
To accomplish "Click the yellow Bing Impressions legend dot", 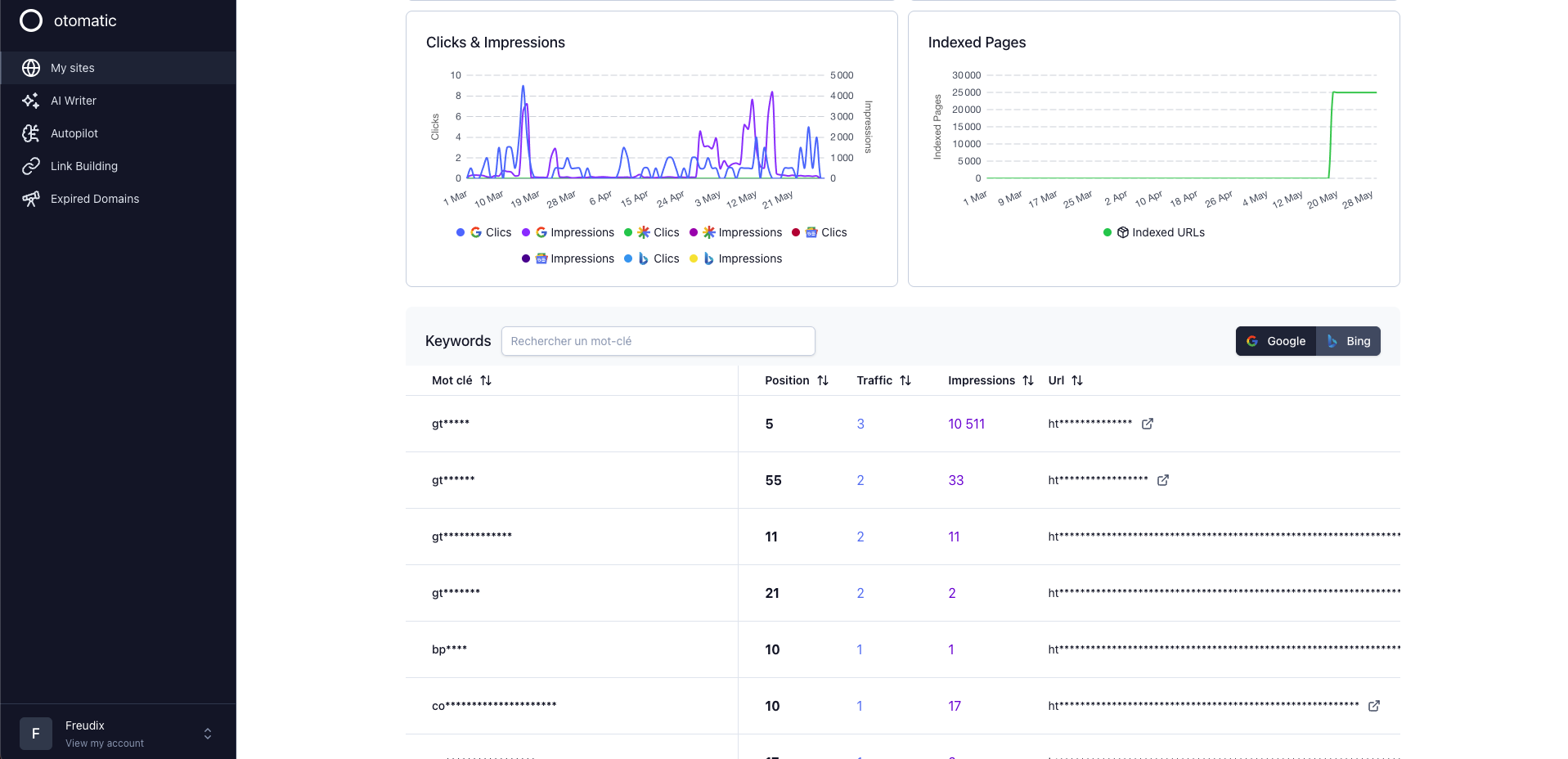I will click(694, 258).
